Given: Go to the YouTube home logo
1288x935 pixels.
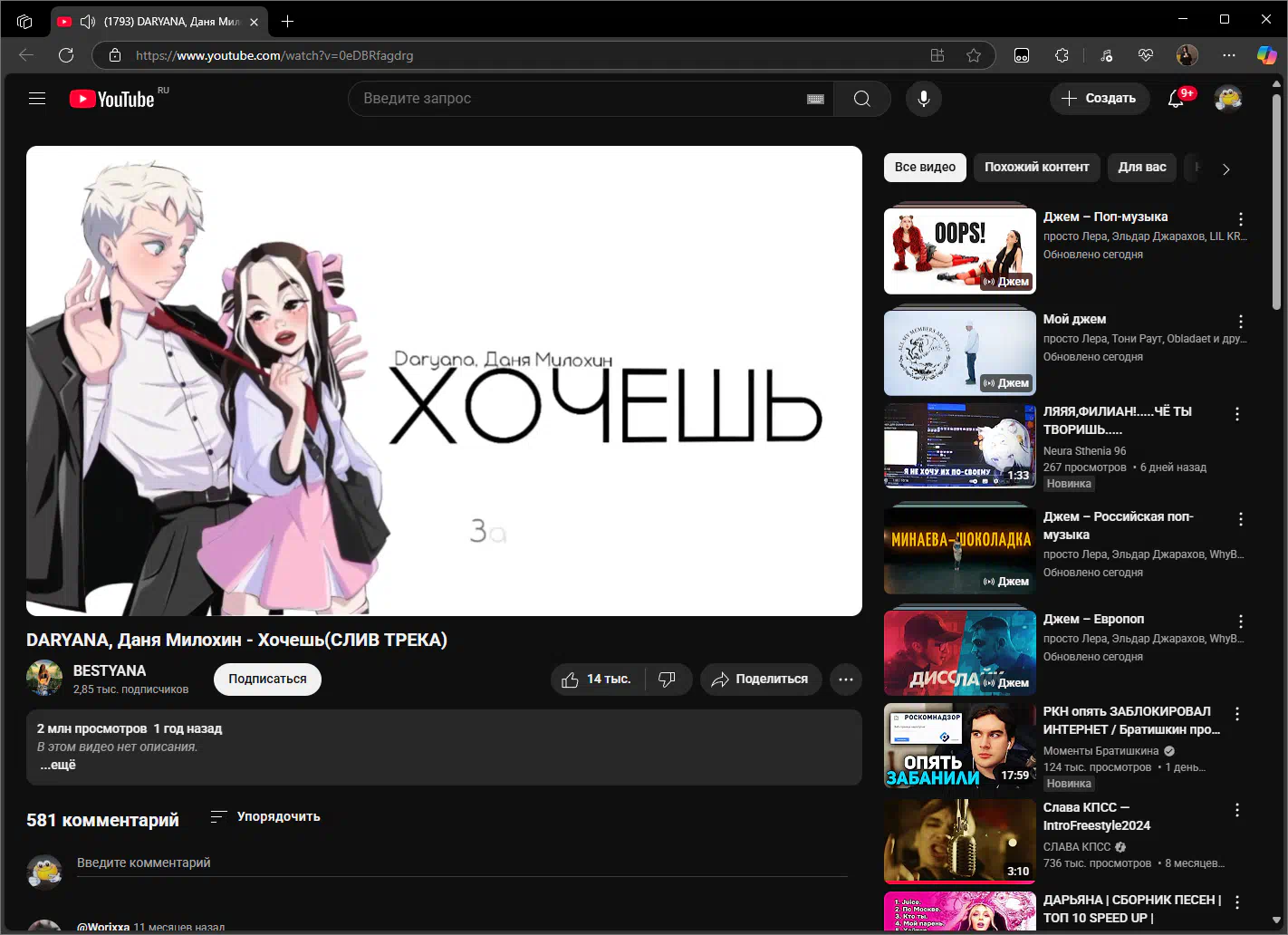Looking at the screenshot, I should [x=112, y=99].
